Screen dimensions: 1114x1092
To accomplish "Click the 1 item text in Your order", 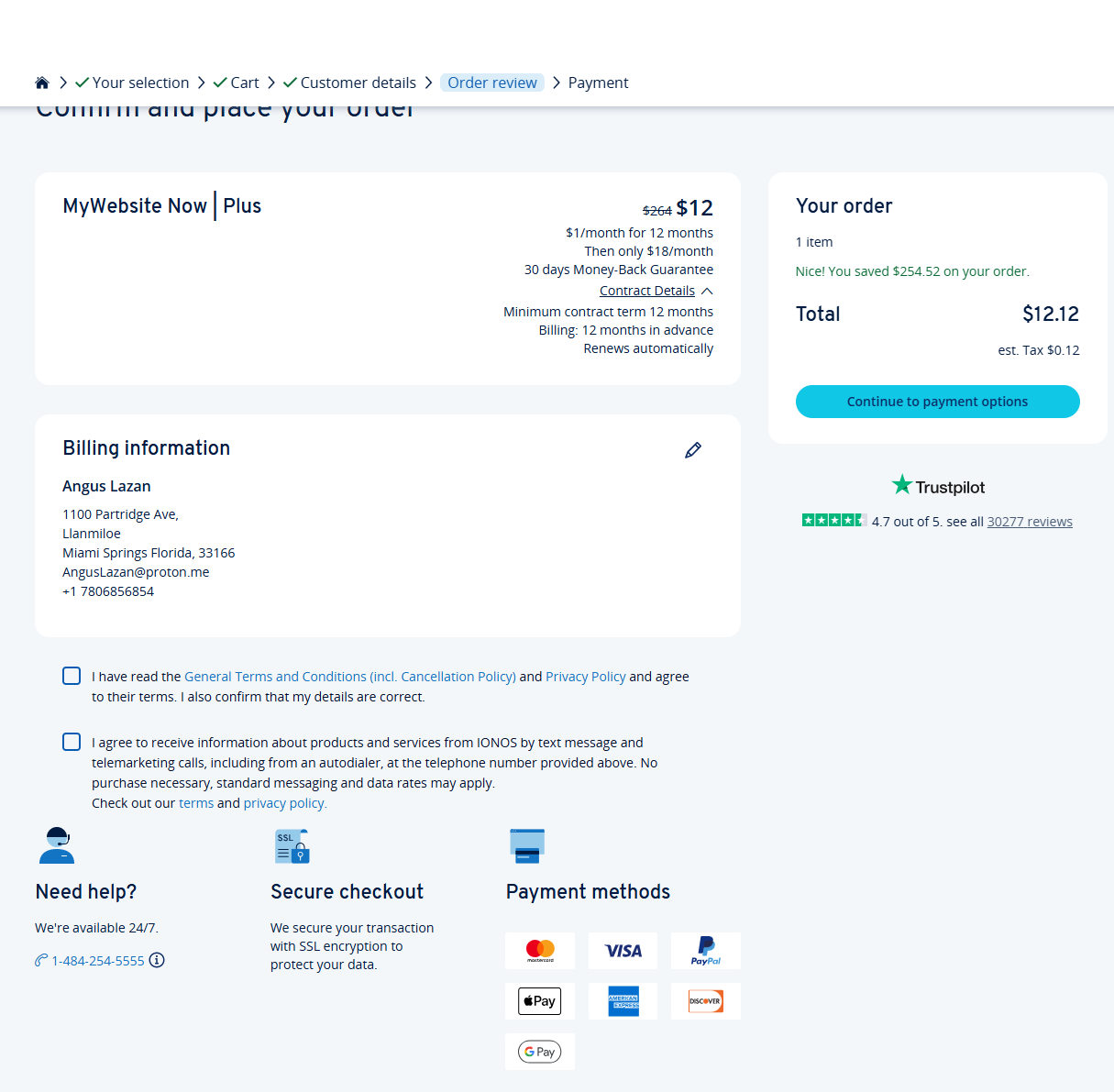I will coord(814,242).
